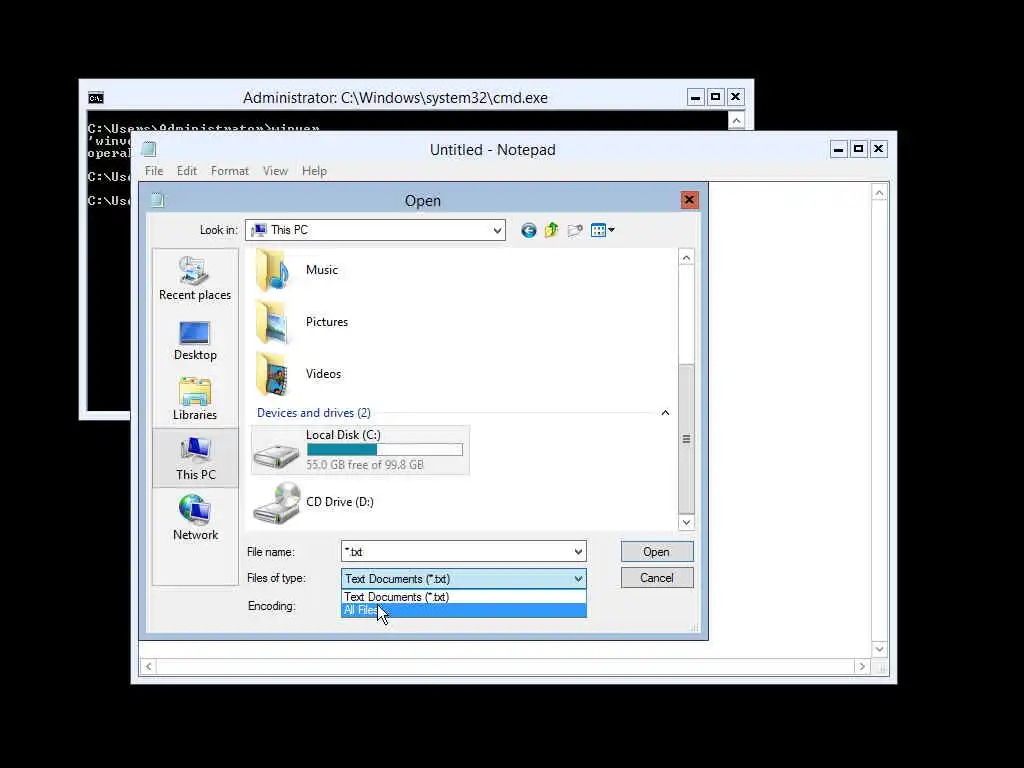Open the Edit menu in Notepad

tap(187, 171)
